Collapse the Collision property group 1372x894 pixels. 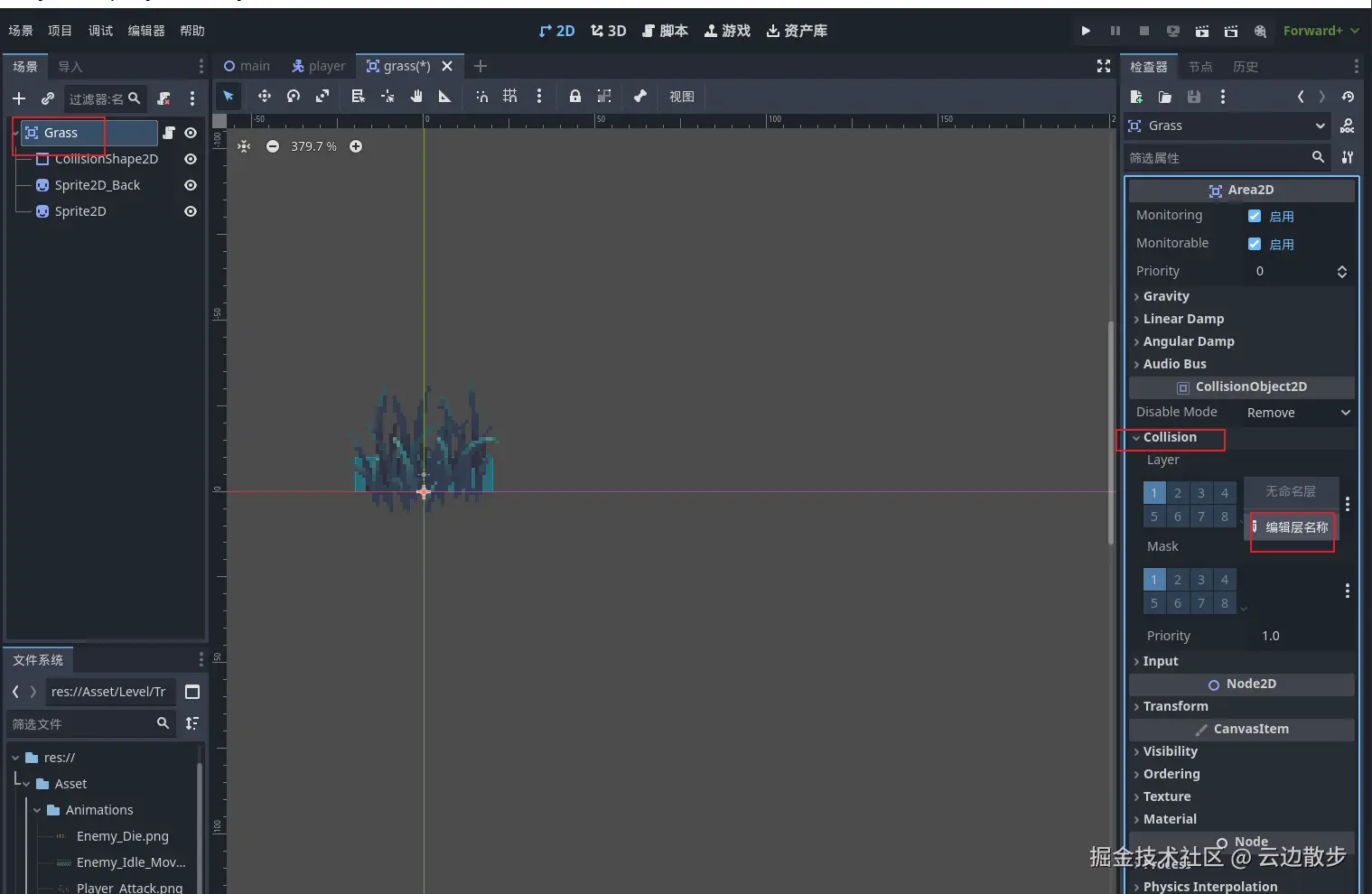point(1242,437)
